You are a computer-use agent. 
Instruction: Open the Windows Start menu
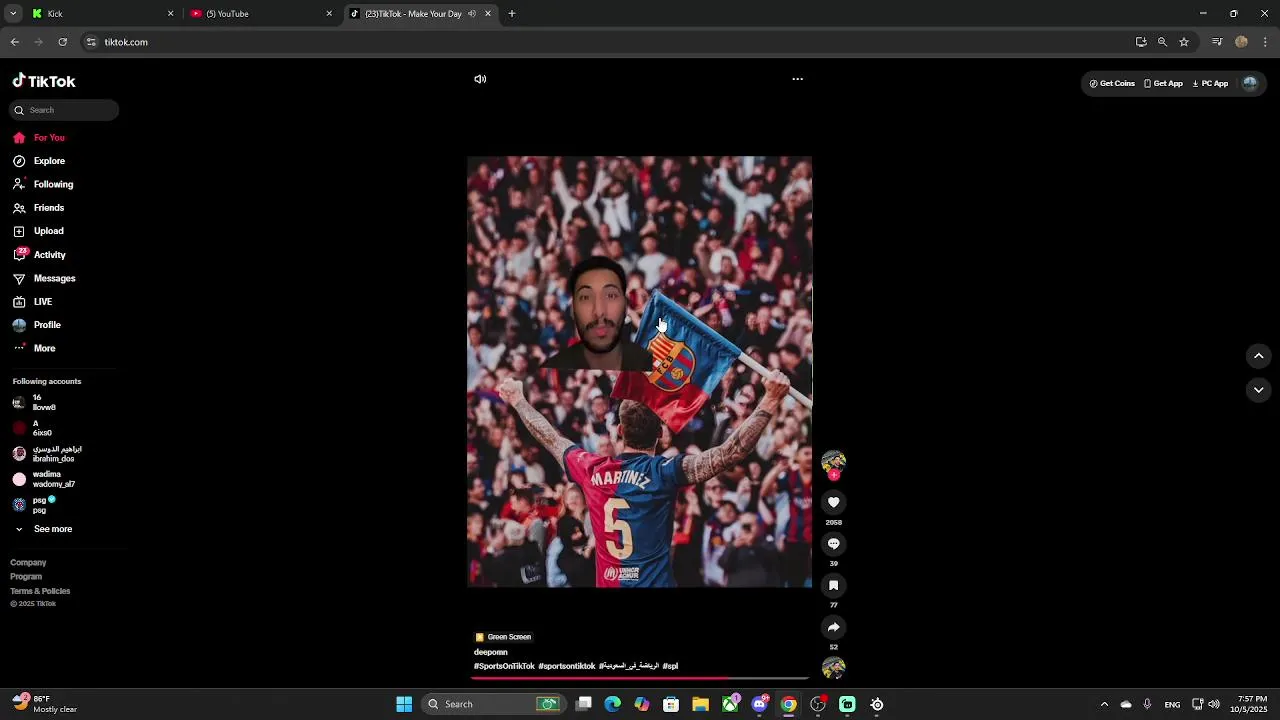point(404,704)
